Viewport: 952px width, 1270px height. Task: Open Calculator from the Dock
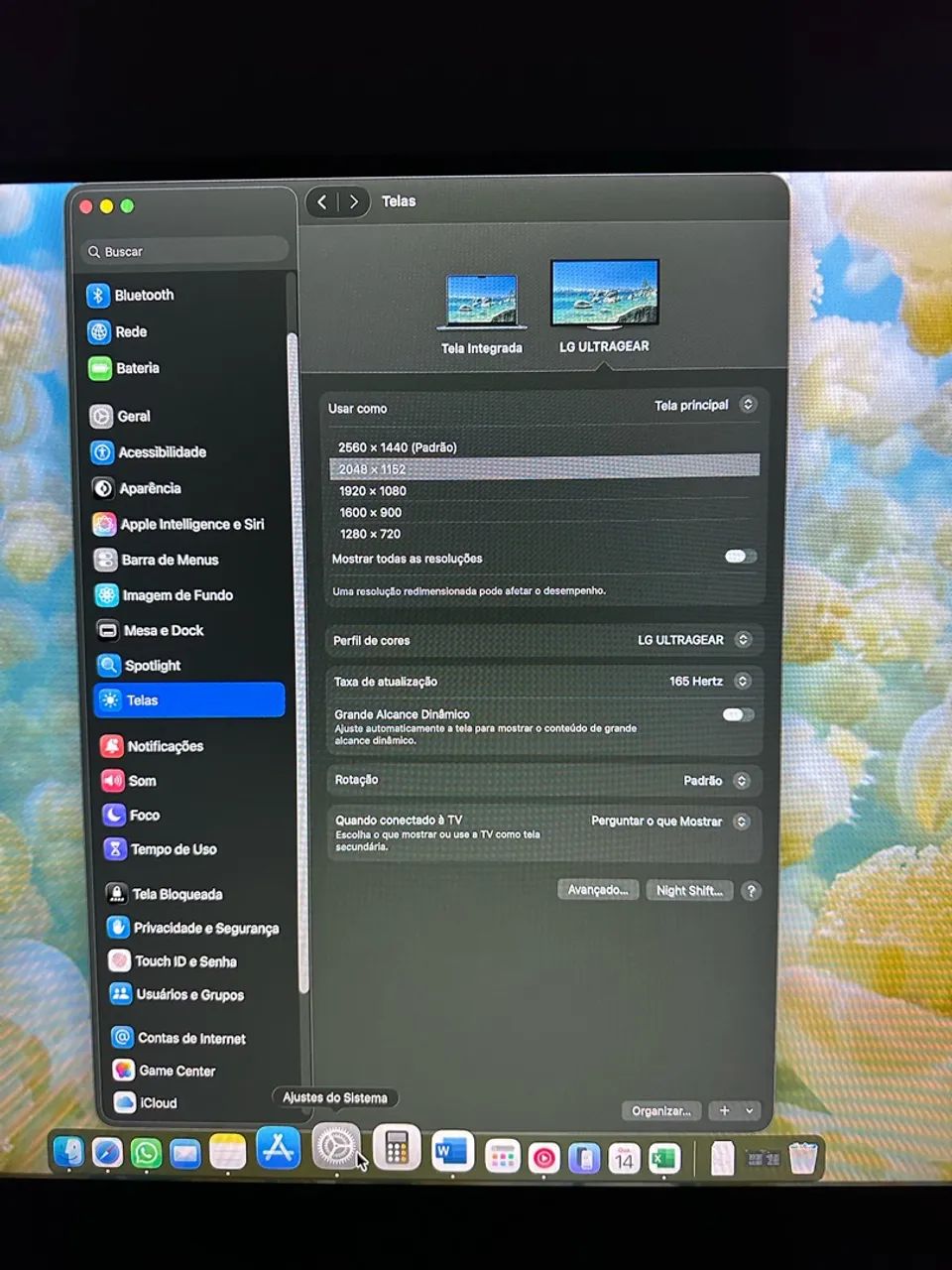397,1149
